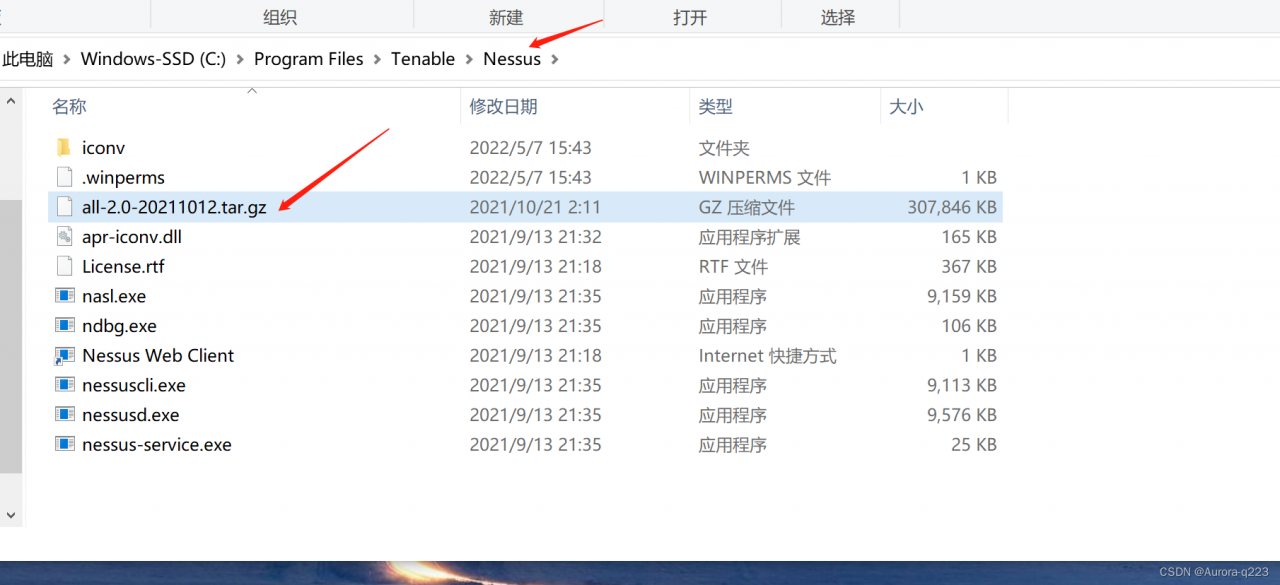This screenshot has width=1280, height=585.
Task: Select the file name "nessusd.exe"
Action: coord(131,415)
